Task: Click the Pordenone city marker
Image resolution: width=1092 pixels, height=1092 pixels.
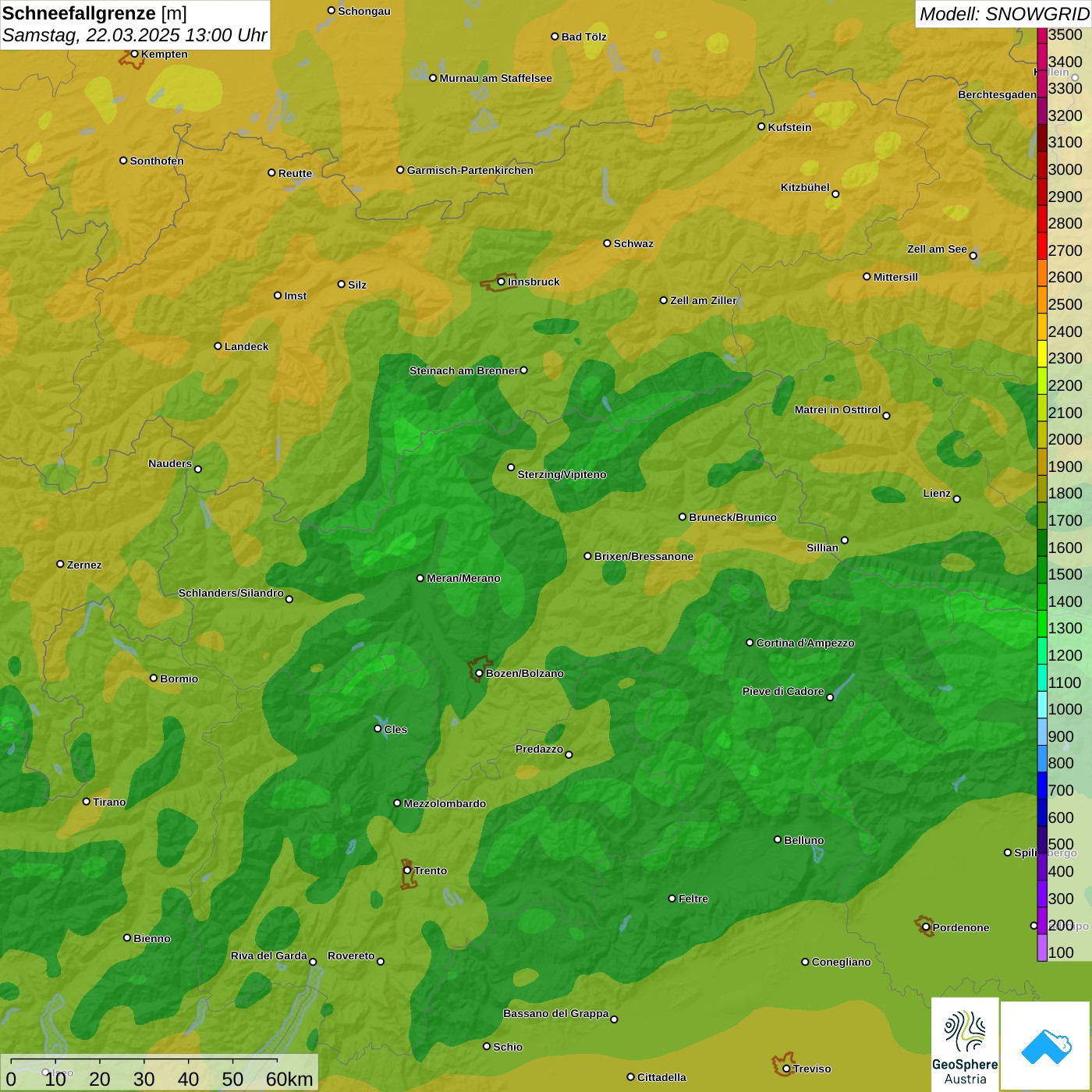Action: [x=926, y=927]
